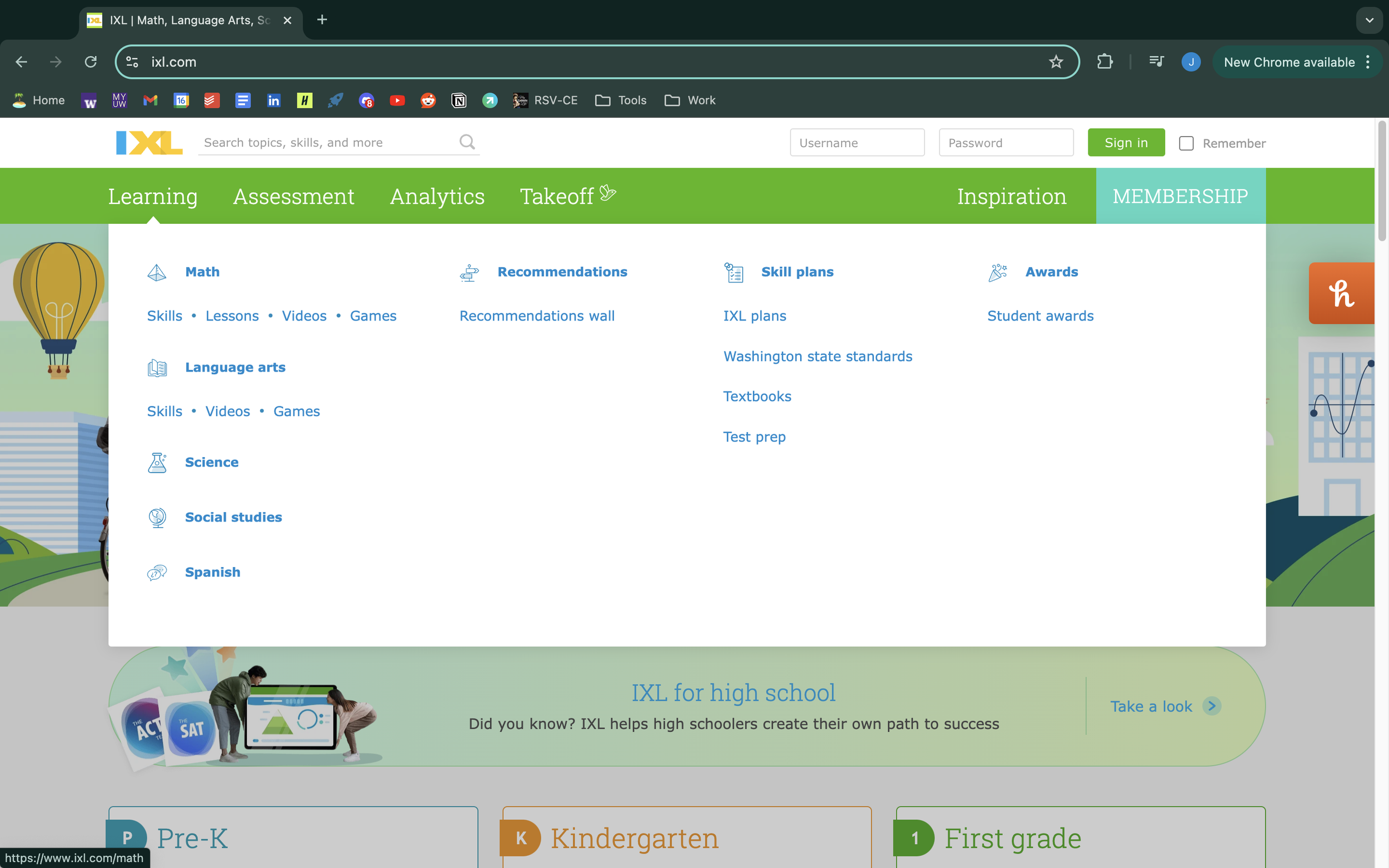Click the Science flask icon
The image size is (1389, 868).
click(157, 462)
